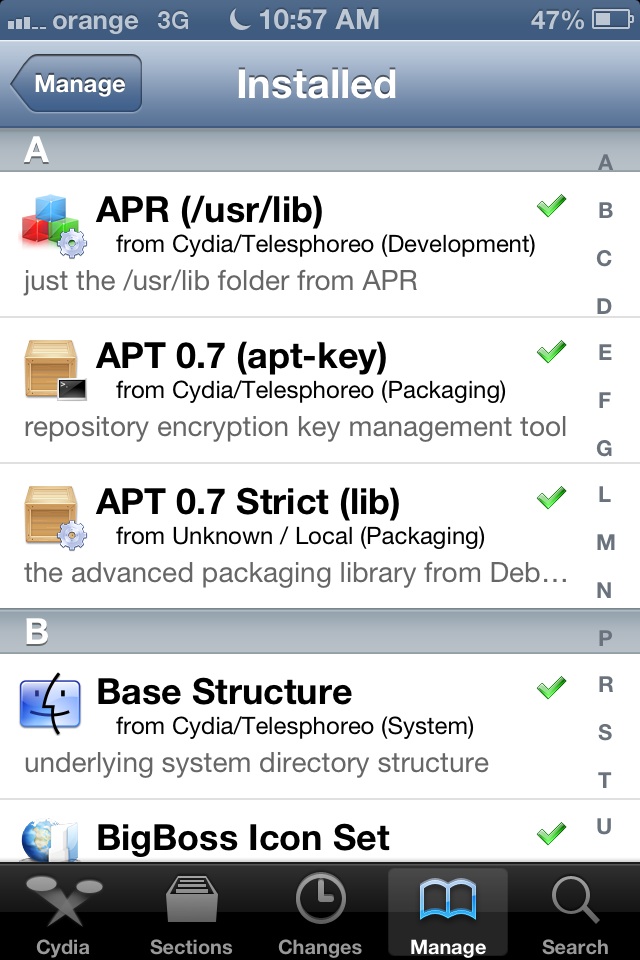Image resolution: width=640 pixels, height=960 pixels.
Task: Click the green checkmark on APR row
Action: [551, 206]
